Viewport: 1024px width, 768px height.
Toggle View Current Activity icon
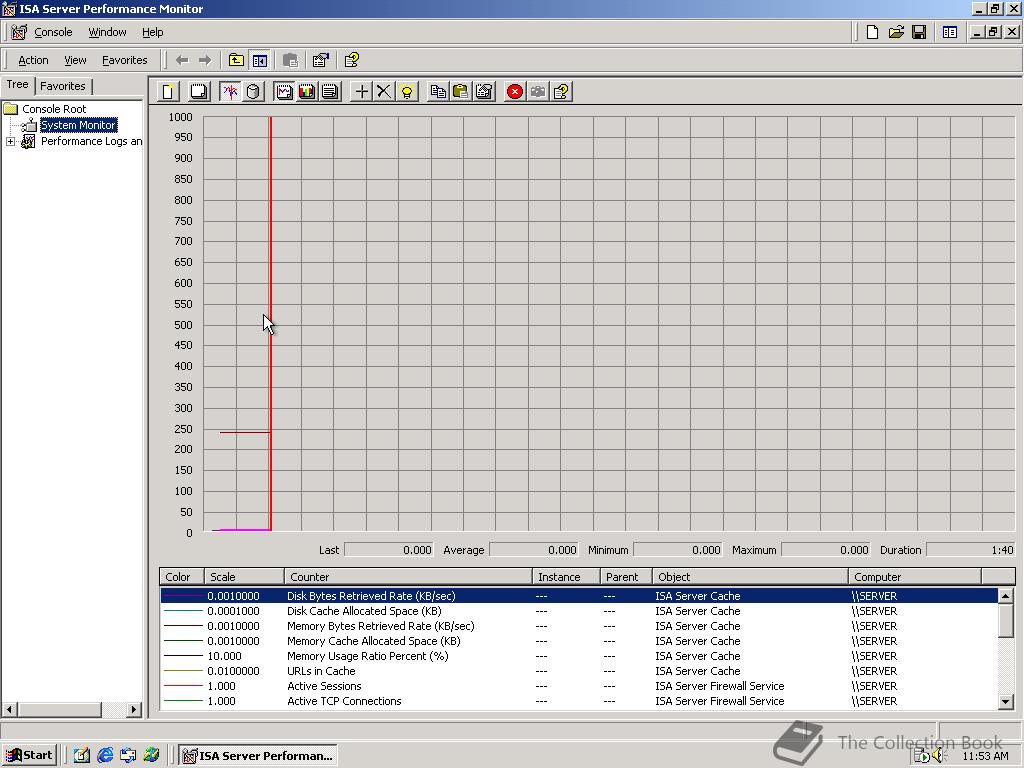[x=230, y=91]
